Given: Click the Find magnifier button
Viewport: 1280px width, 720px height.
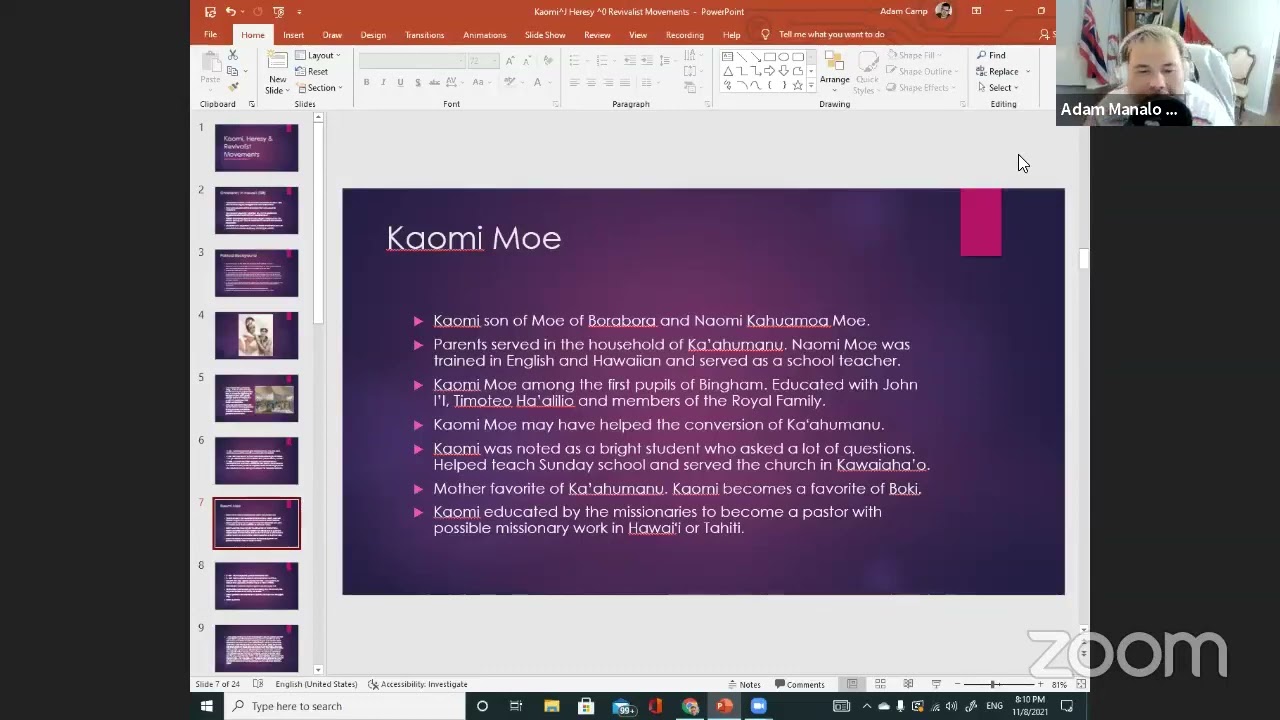Looking at the screenshot, I should point(992,55).
